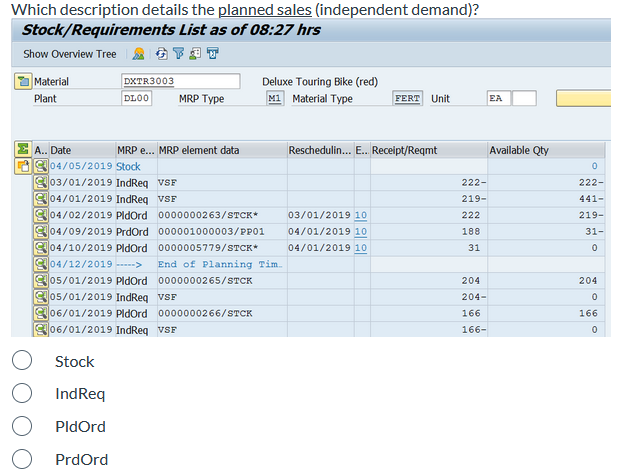
Task: Click the Unit field EA
Action: [499, 98]
